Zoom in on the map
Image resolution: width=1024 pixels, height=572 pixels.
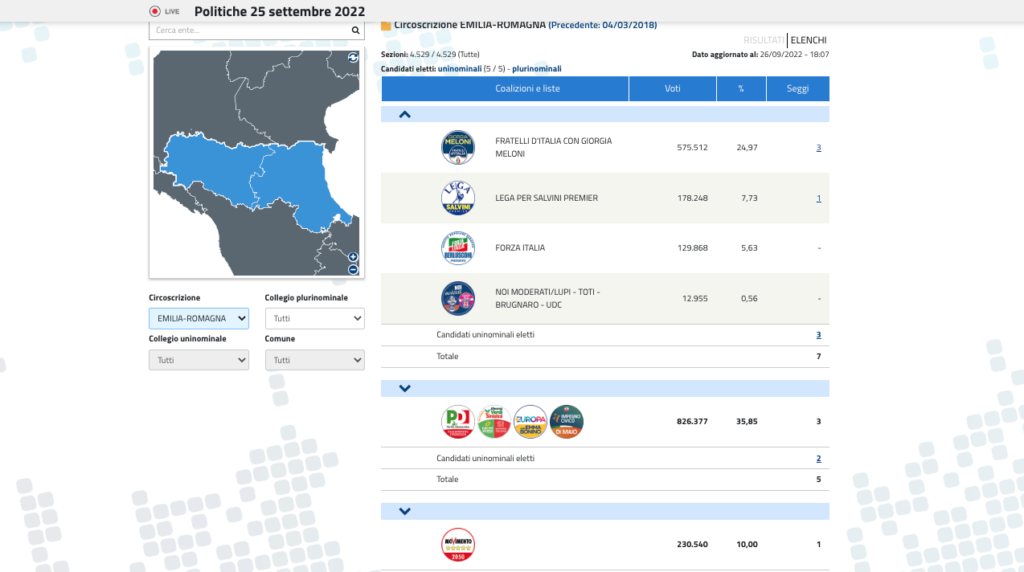(x=353, y=257)
